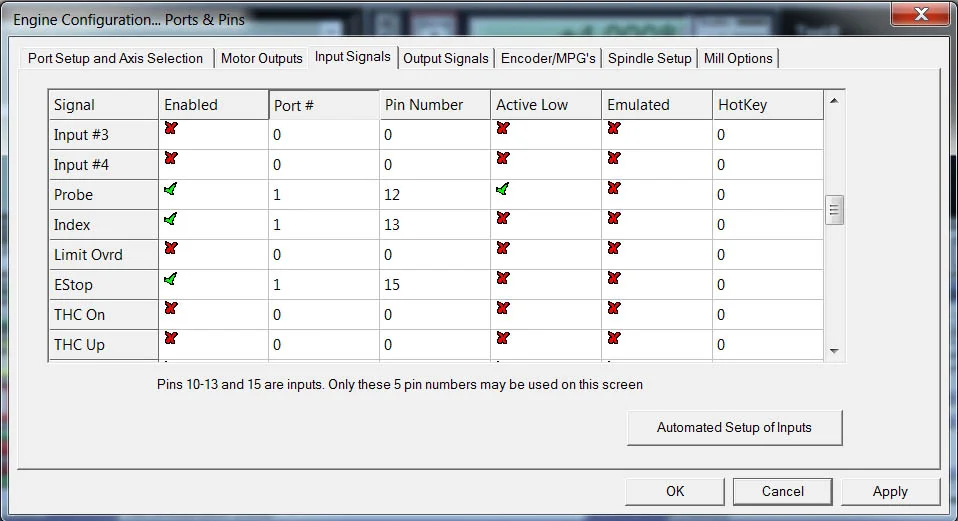958x521 pixels.
Task: Toggle Emulated for Input #3
Action: click(614, 128)
